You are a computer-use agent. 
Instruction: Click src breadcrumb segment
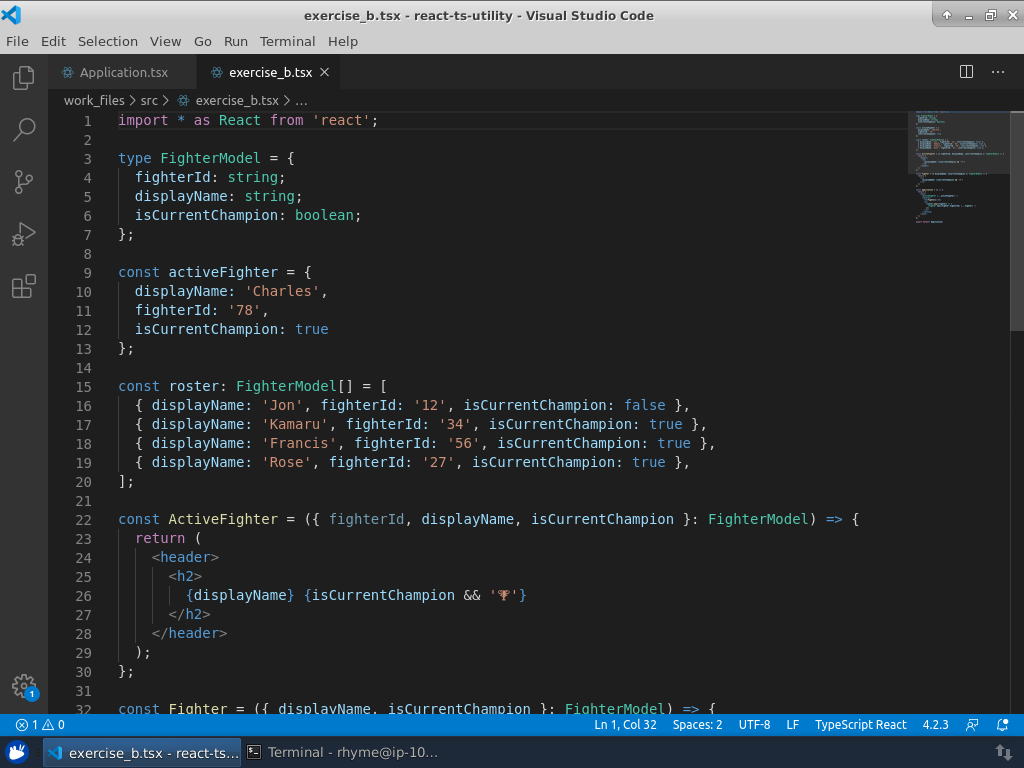pyautogui.click(x=149, y=101)
